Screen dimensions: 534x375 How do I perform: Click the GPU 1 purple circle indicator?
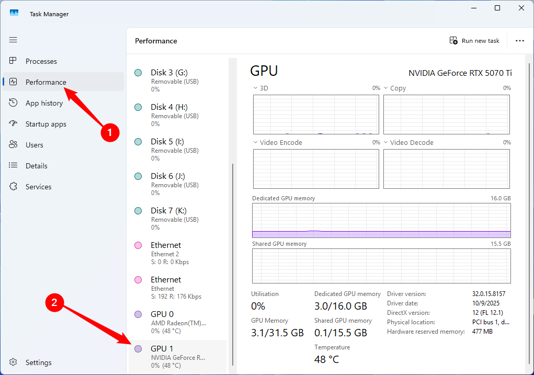pyautogui.click(x=138, y=349)
